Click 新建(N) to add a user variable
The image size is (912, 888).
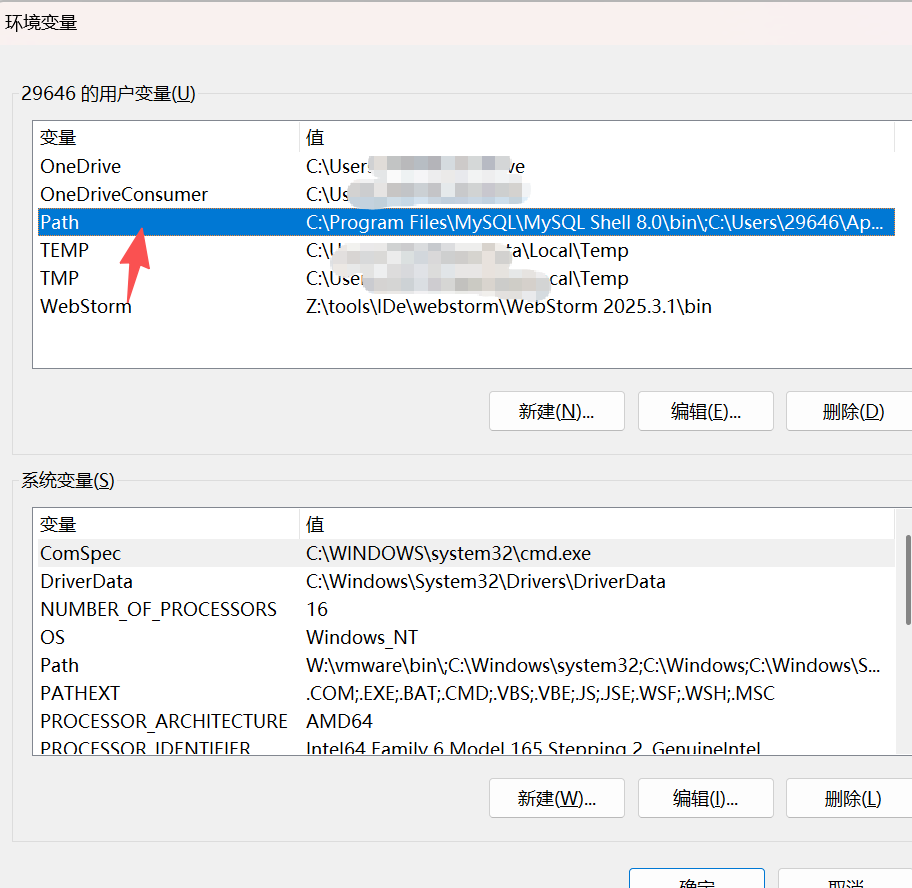pos(556,411)
